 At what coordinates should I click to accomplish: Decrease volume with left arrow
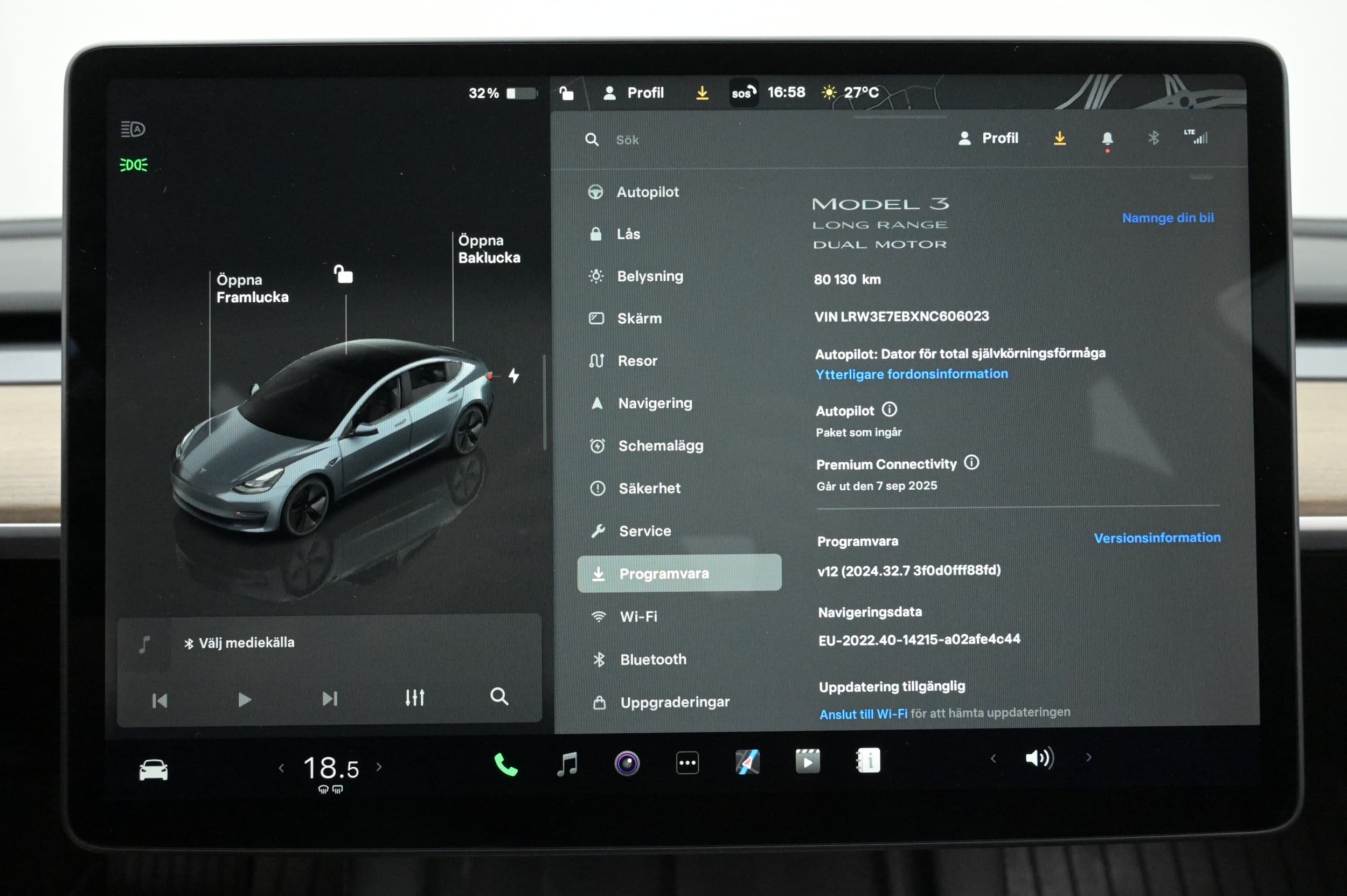click(993, 758)
